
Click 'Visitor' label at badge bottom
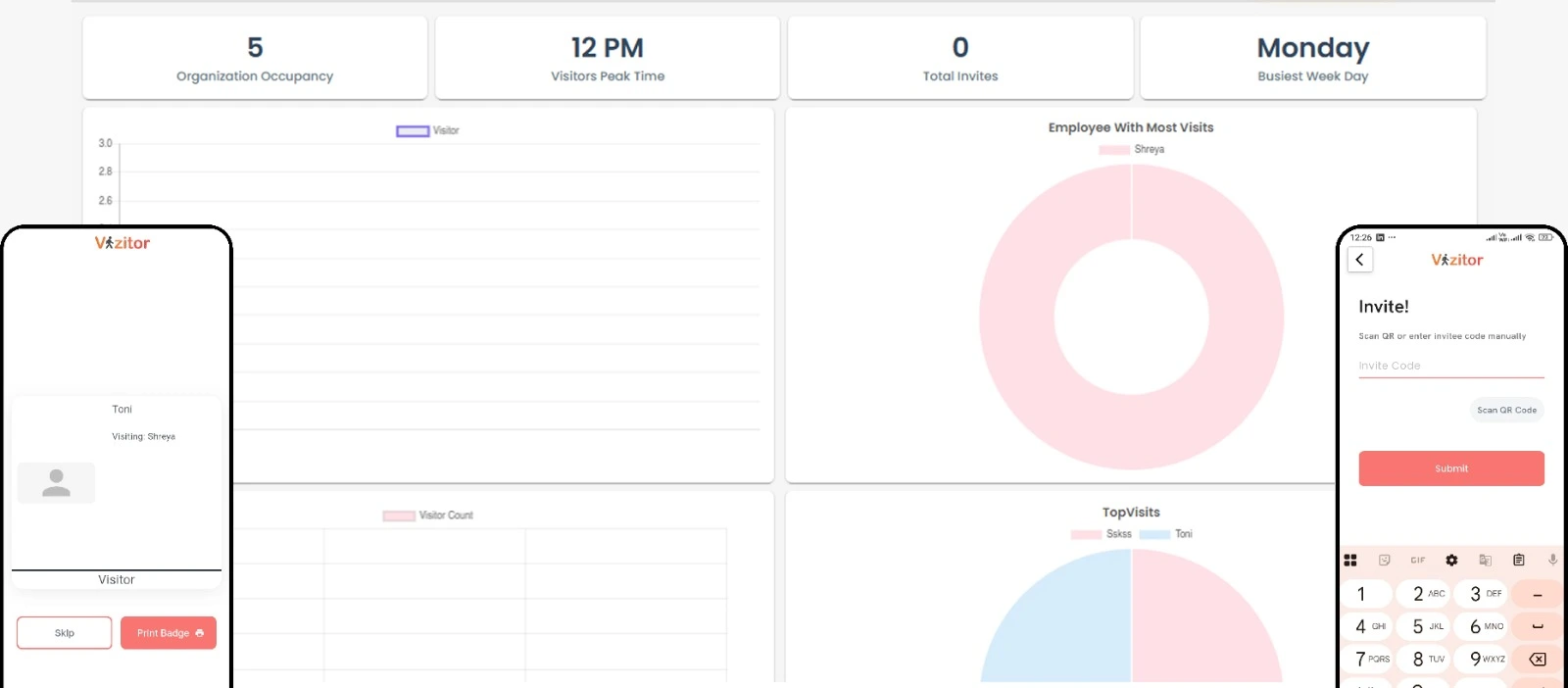(x=117, y=580)
